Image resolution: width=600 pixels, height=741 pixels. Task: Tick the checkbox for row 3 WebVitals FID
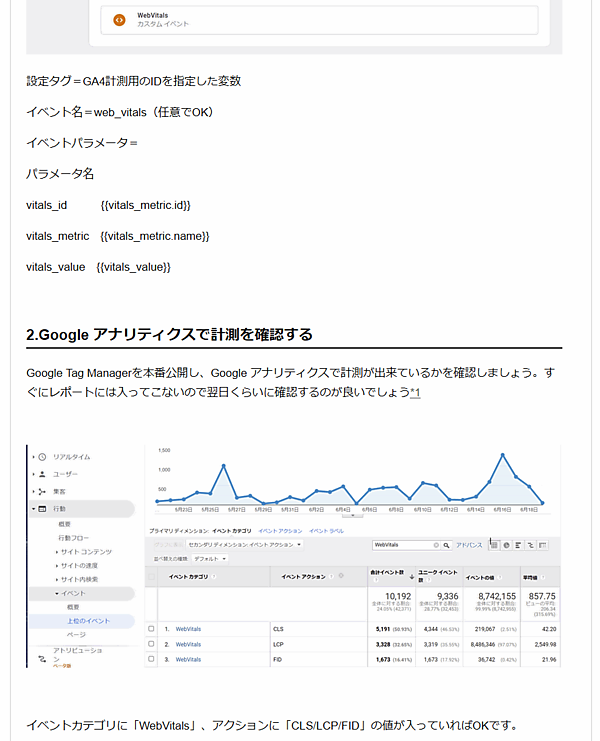coord(151,659)
